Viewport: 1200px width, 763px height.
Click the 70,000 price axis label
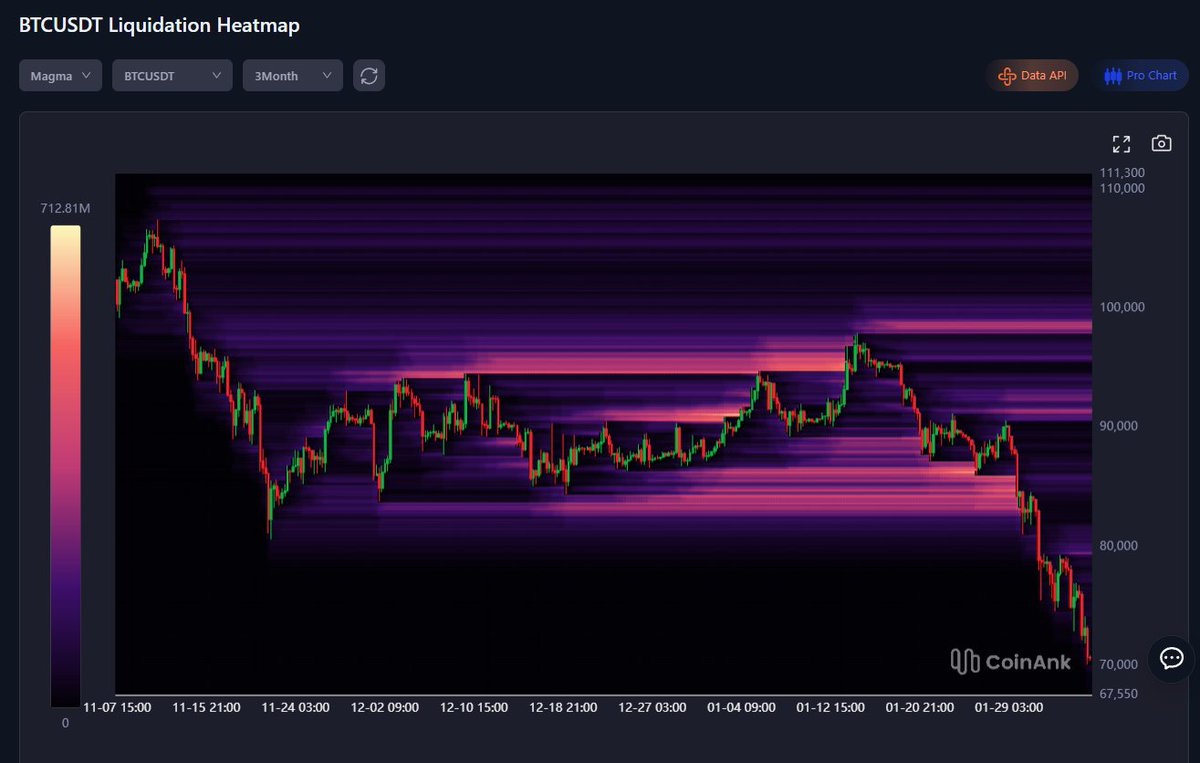tap(1118, 664)
